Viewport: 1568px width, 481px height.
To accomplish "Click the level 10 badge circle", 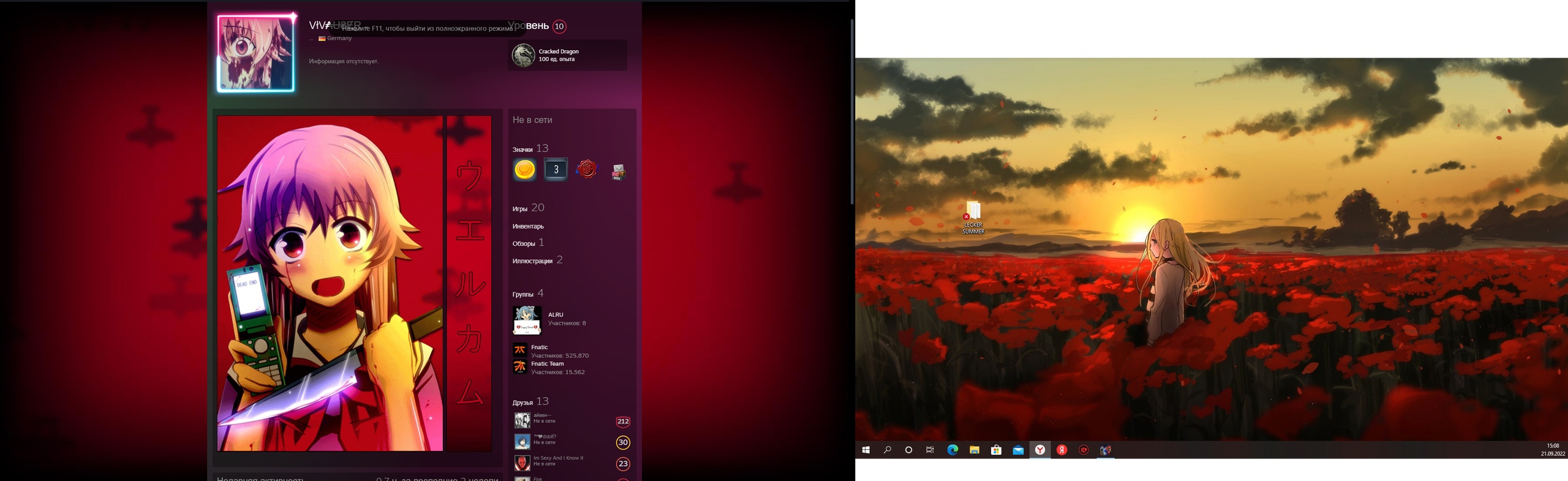I will point(559,26).
